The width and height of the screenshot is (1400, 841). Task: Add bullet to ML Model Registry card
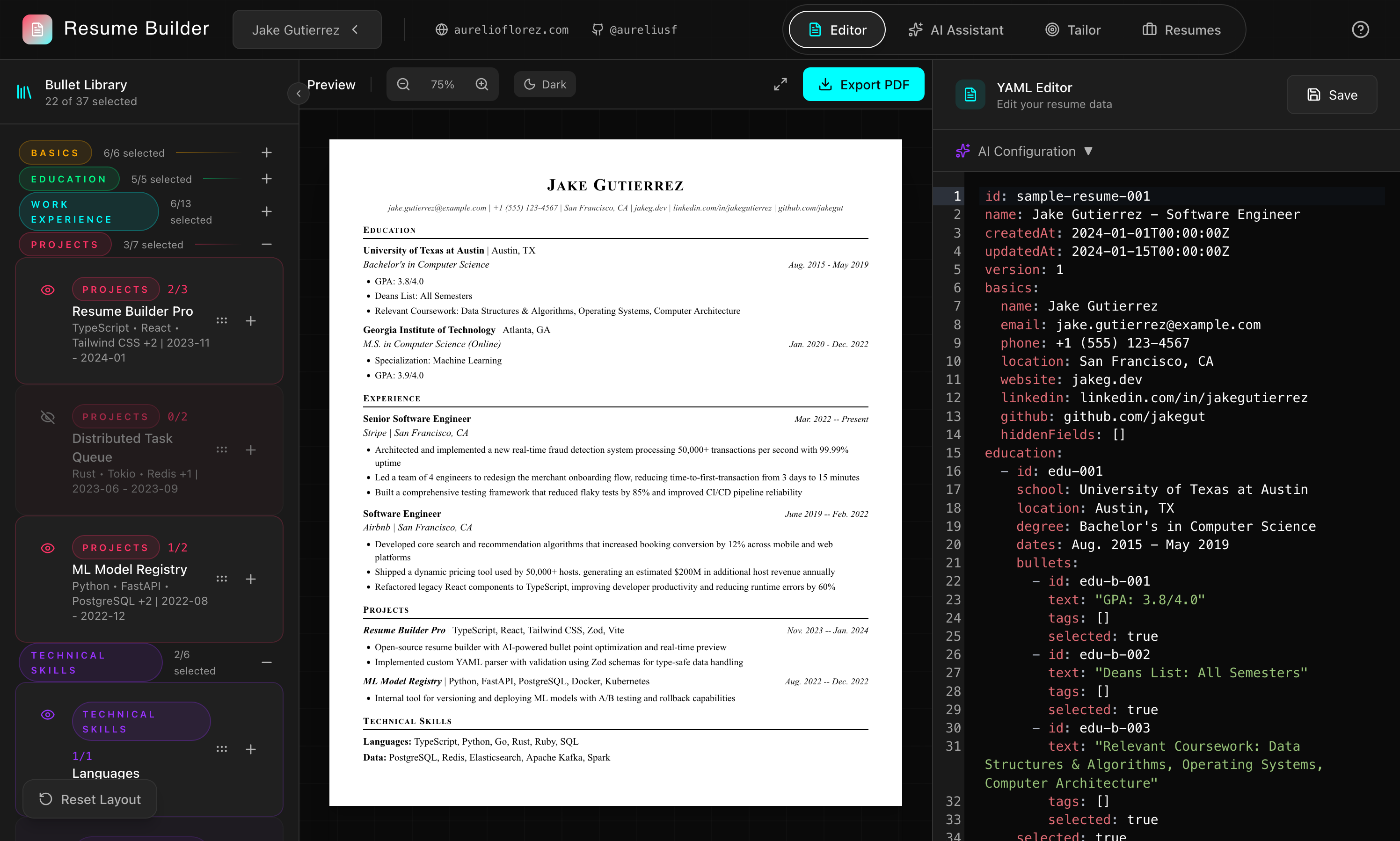point(250,579)
